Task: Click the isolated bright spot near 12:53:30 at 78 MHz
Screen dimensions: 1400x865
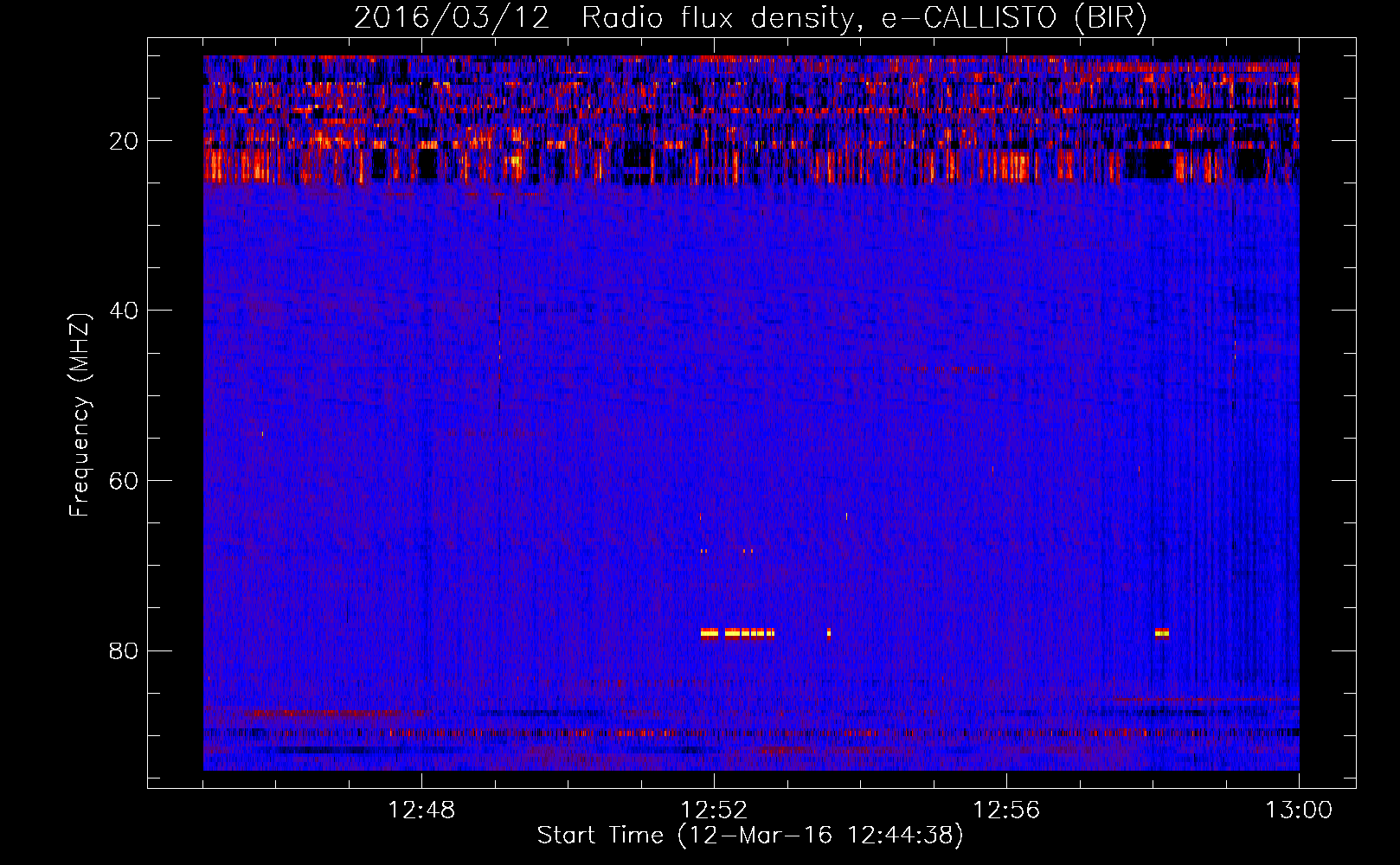Action: 829,632
